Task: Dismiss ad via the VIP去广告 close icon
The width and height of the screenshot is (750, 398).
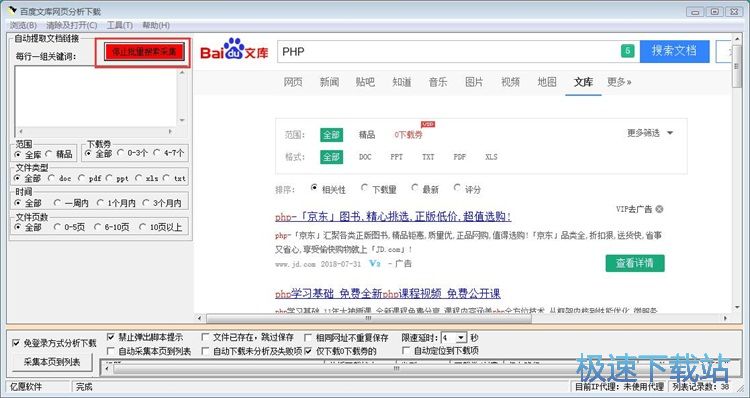Action: coord(659,209)
